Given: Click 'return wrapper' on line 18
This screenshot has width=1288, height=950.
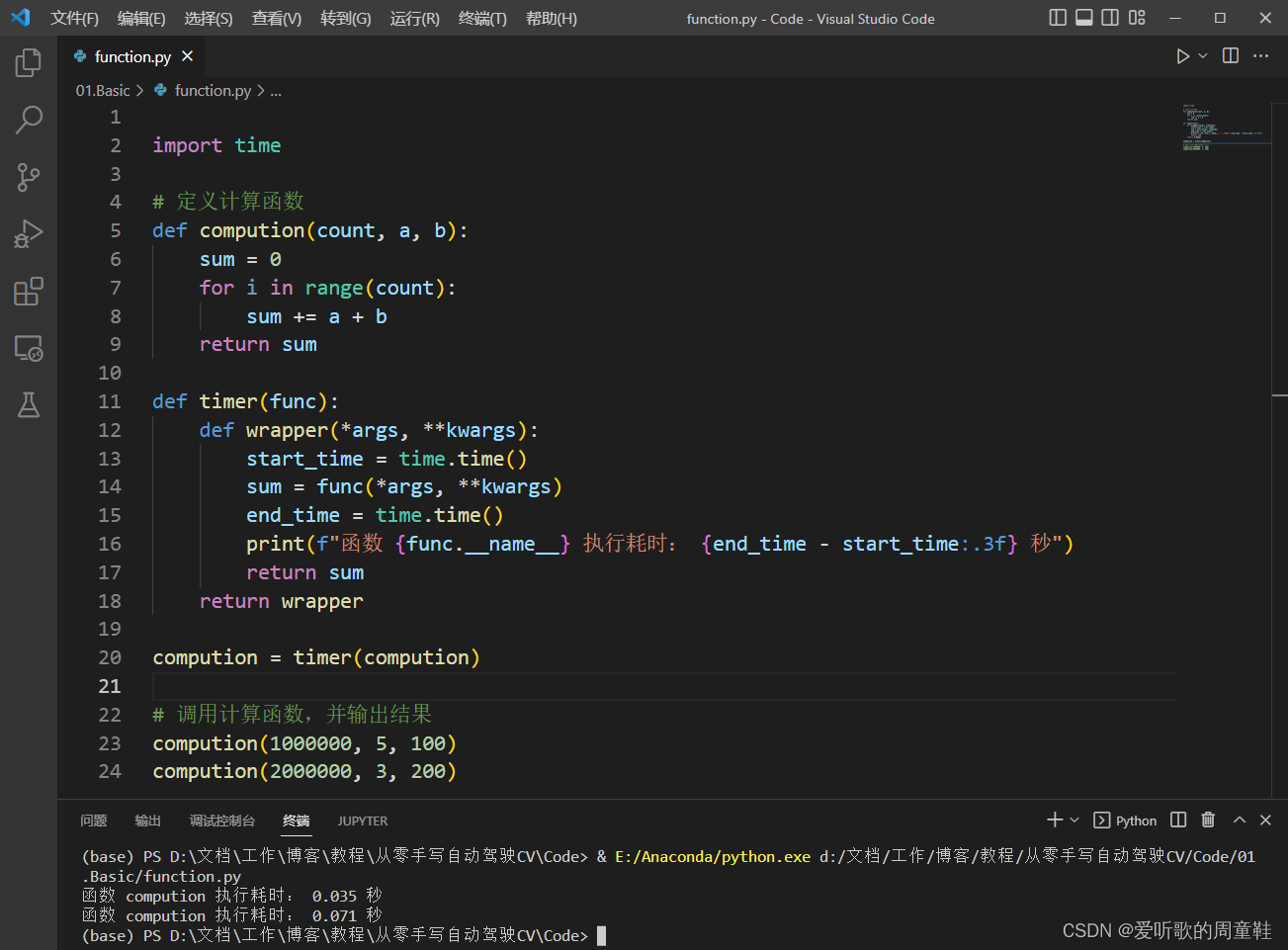Looking at the screenshot, I should click(281, 601).
